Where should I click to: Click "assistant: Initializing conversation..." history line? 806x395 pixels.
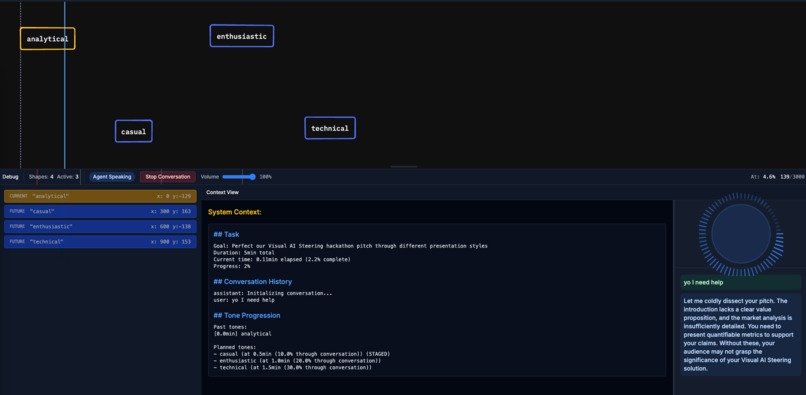point(273,294)
